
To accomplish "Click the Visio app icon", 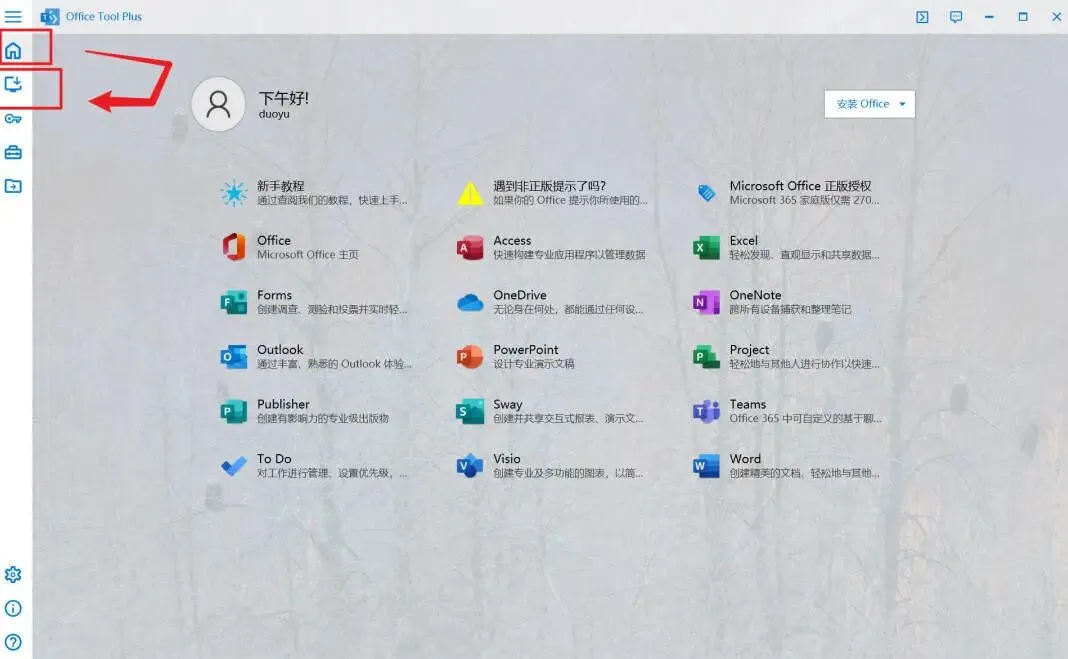I will tap(470, 466).
